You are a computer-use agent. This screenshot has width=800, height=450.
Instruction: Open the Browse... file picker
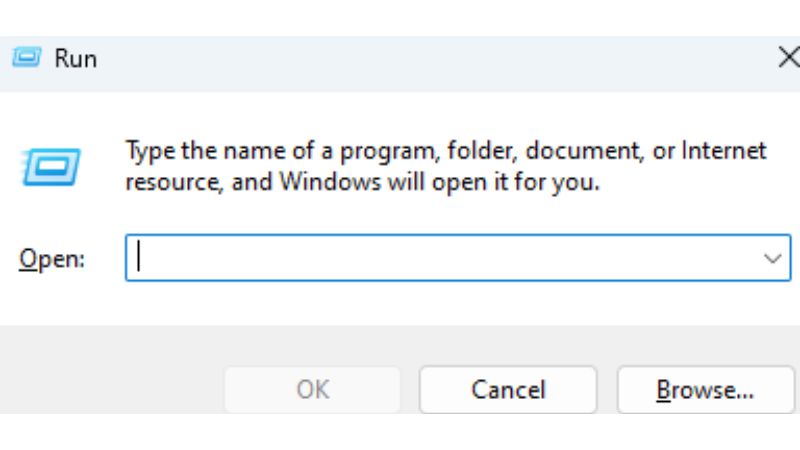coord(704,389)
